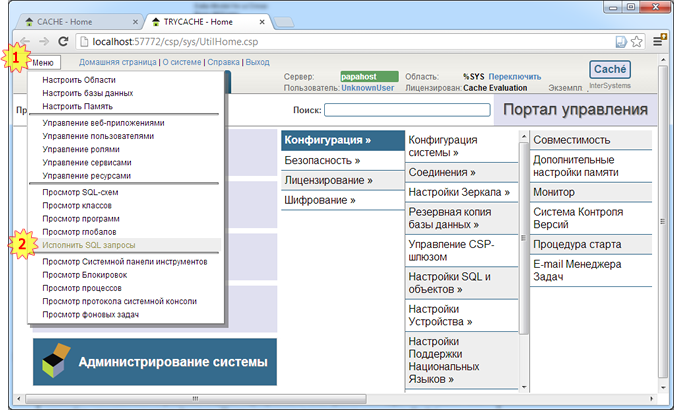
Task: Expand Конфигурация системы » submenu
Action: 462,147
